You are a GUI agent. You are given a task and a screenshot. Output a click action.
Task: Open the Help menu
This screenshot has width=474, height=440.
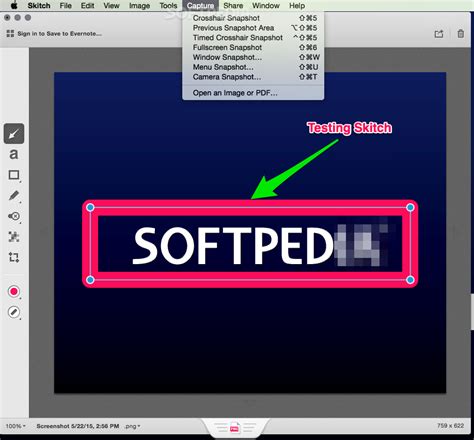click(297, 6)
